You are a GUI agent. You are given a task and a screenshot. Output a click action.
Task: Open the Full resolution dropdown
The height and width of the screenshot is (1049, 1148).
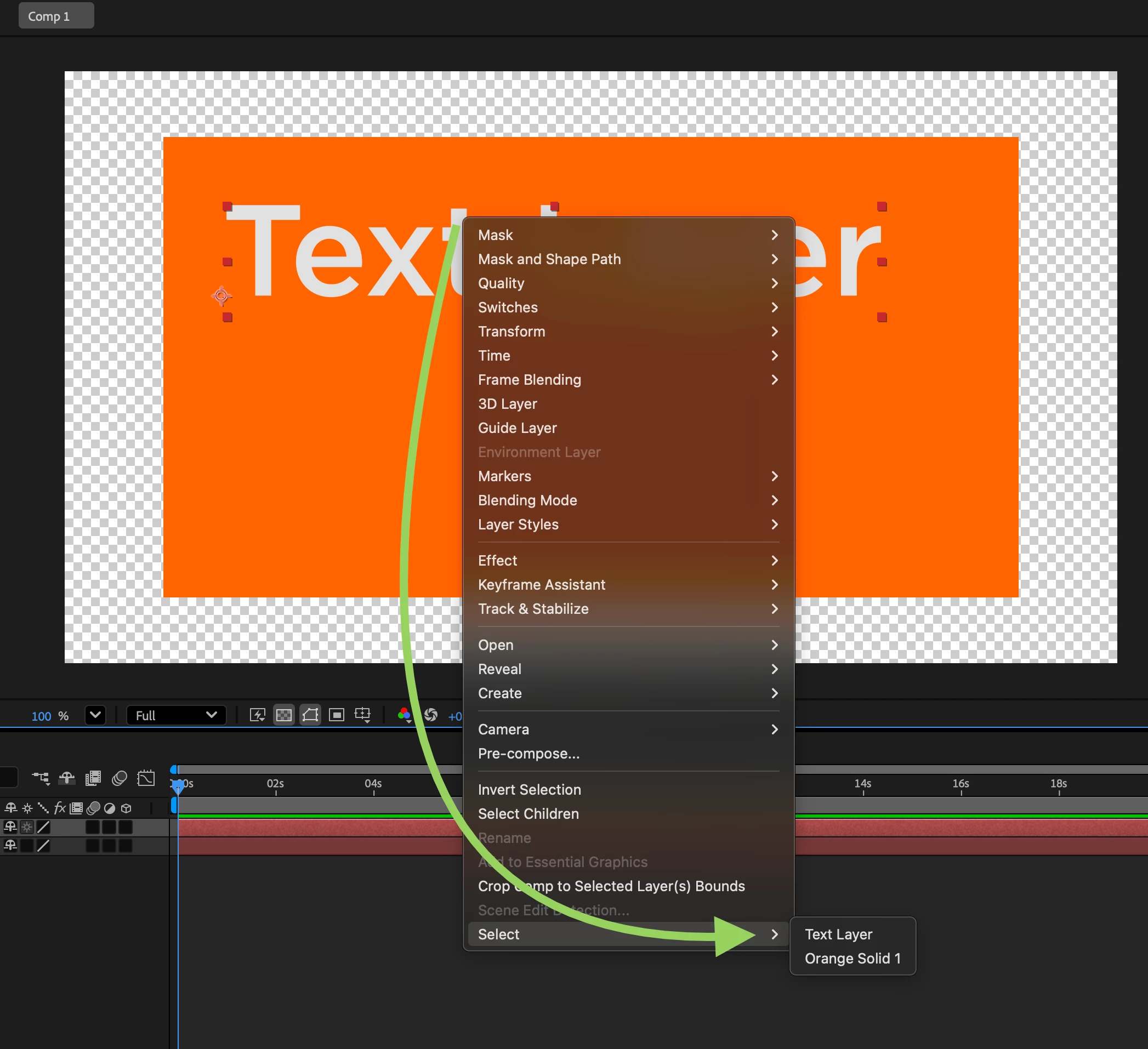[x=176, y=715]
